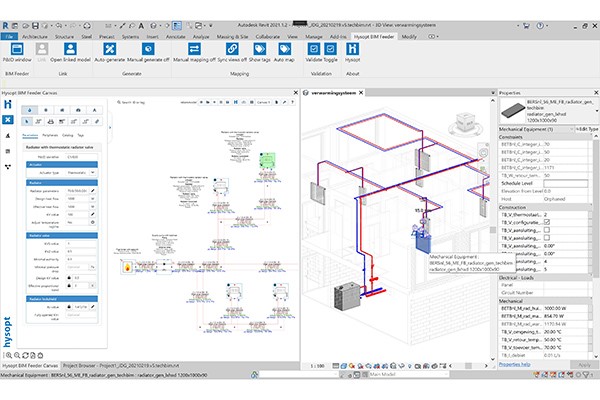
Task: Click the flame boiler symbol on canvas
Action: 127,267
